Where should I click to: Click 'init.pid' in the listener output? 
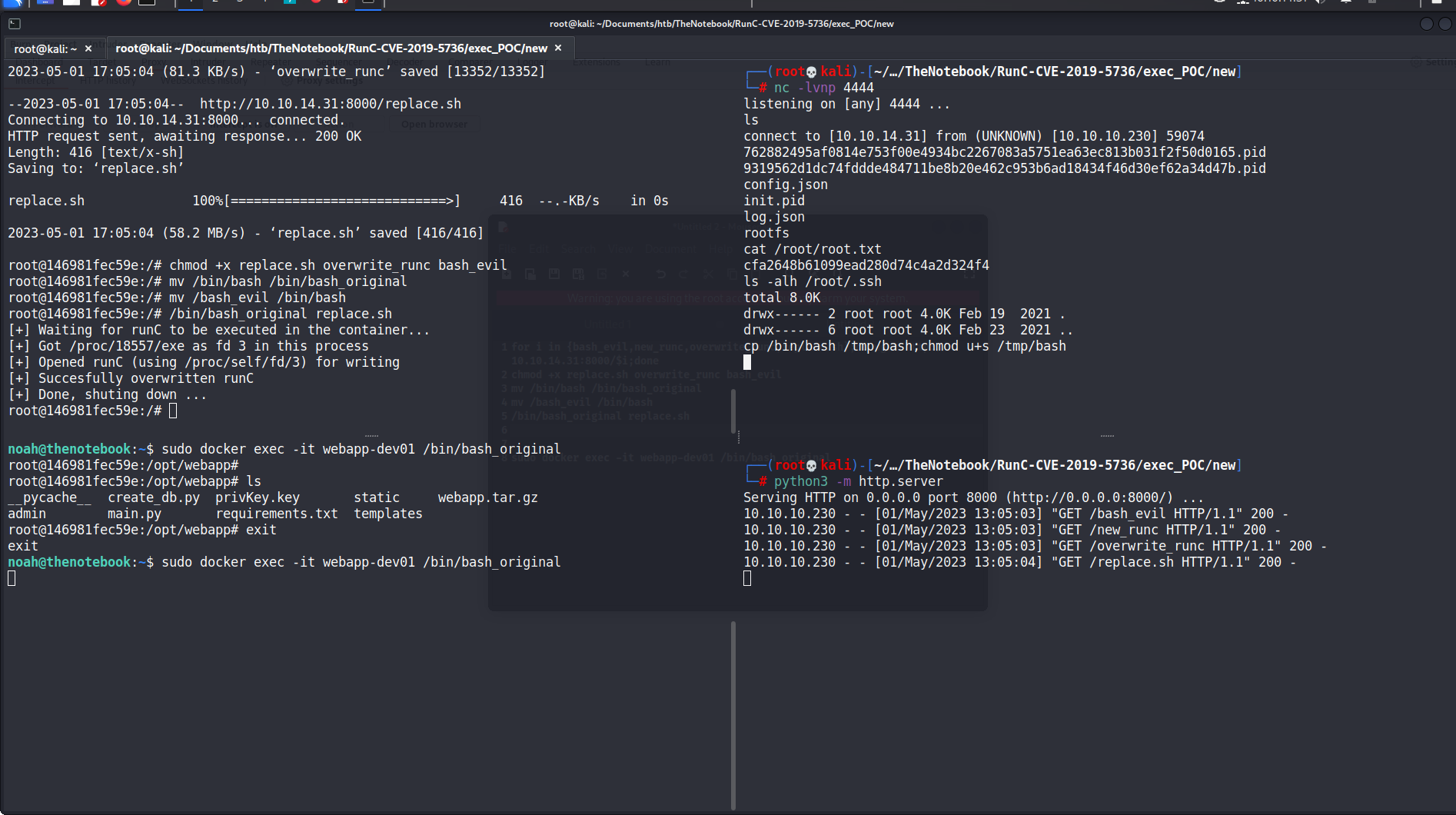coord(774,201)
